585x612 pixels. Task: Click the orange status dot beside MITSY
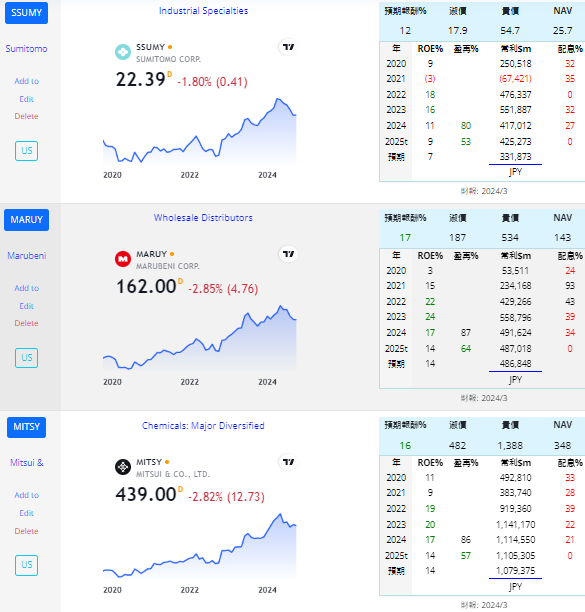coord(167,462)
